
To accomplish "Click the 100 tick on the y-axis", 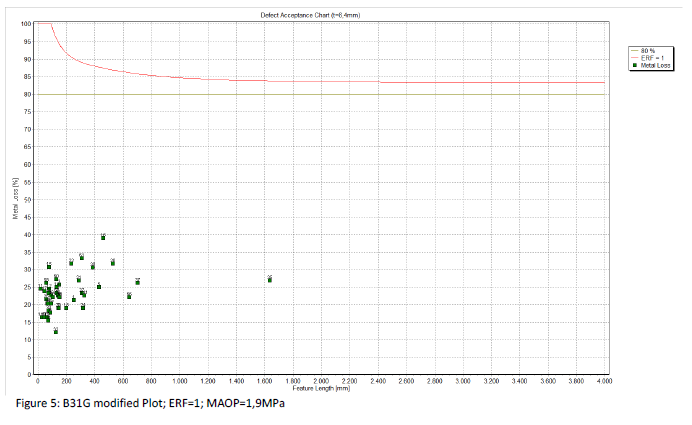I will click(26, 24).
